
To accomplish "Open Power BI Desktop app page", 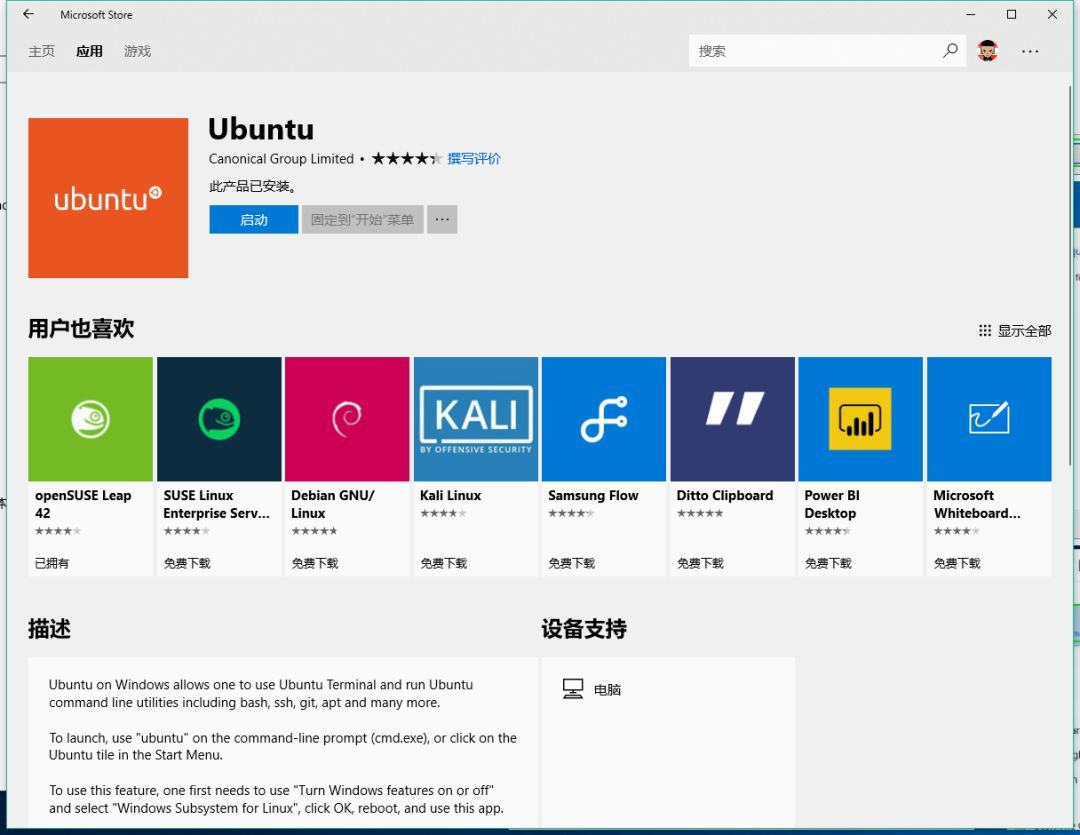I will [x=859, y=418].
